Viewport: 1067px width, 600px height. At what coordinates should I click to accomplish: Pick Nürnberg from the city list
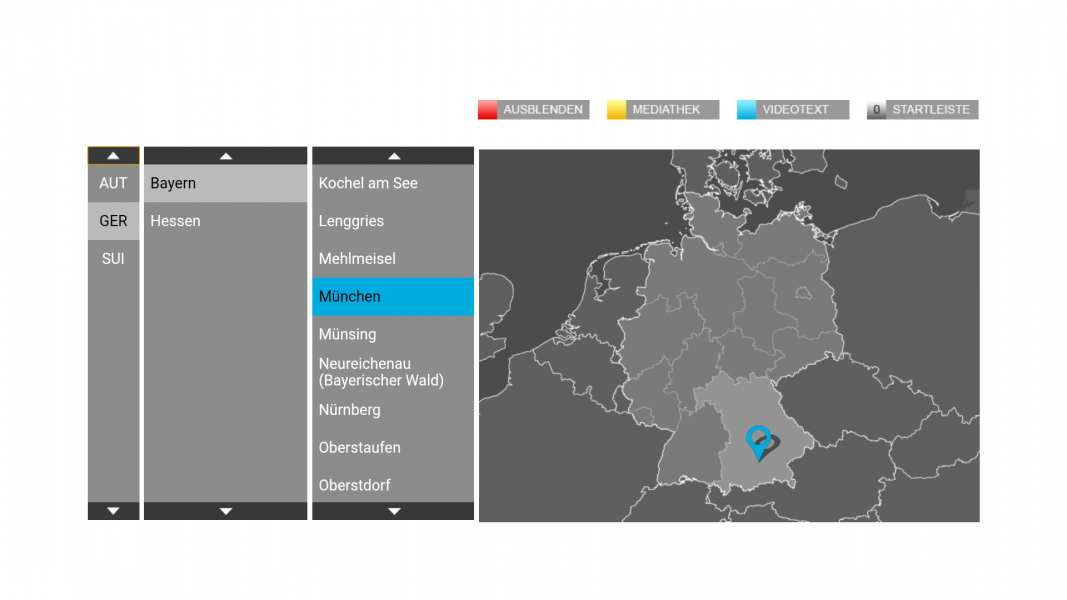click(392, 410)
